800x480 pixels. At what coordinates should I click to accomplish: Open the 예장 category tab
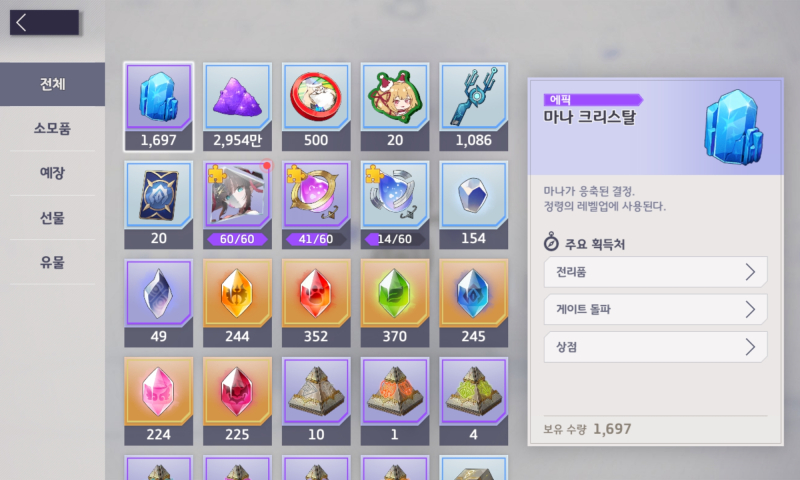pos(53,173)
